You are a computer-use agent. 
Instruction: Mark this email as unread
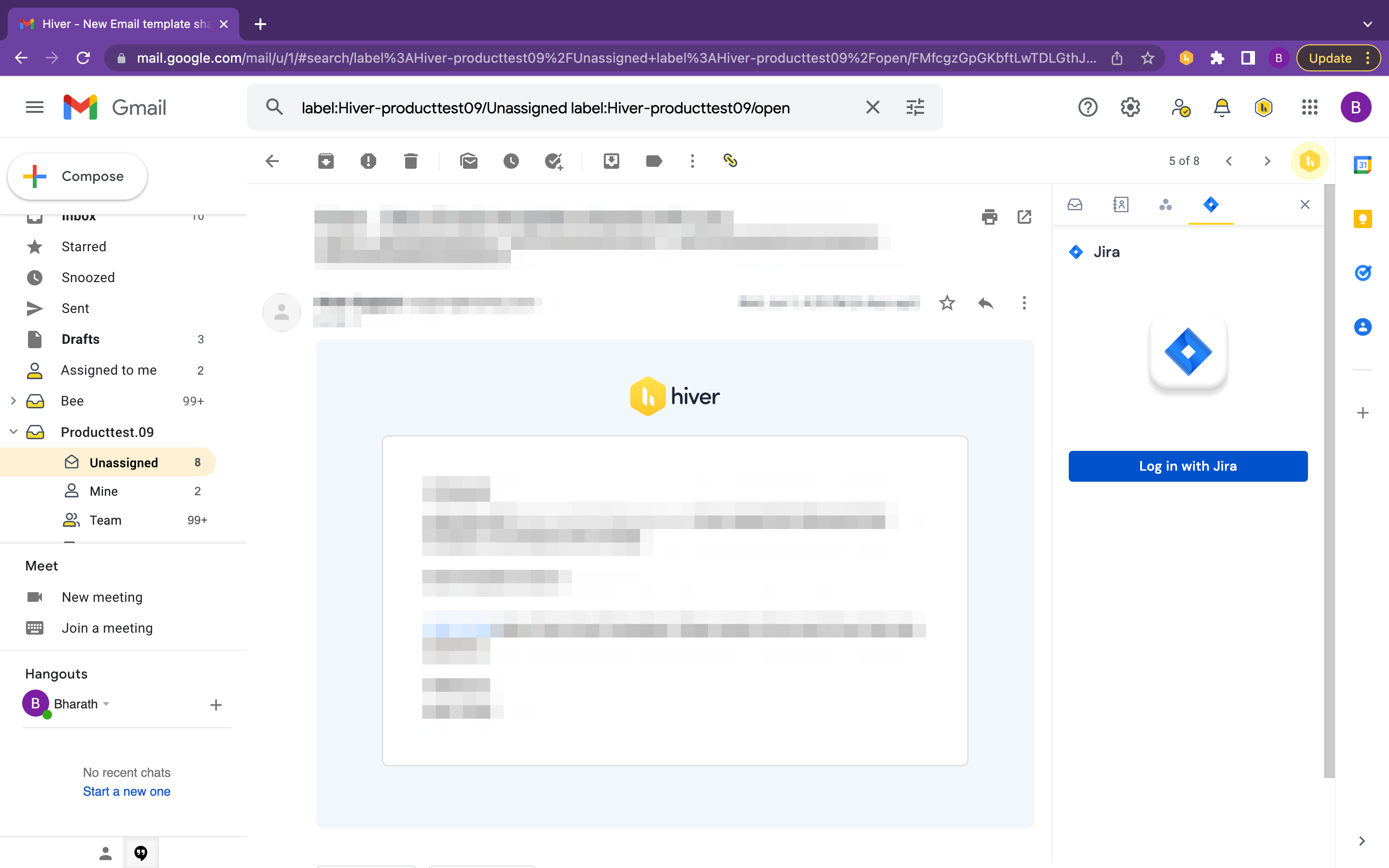point(469,162)
